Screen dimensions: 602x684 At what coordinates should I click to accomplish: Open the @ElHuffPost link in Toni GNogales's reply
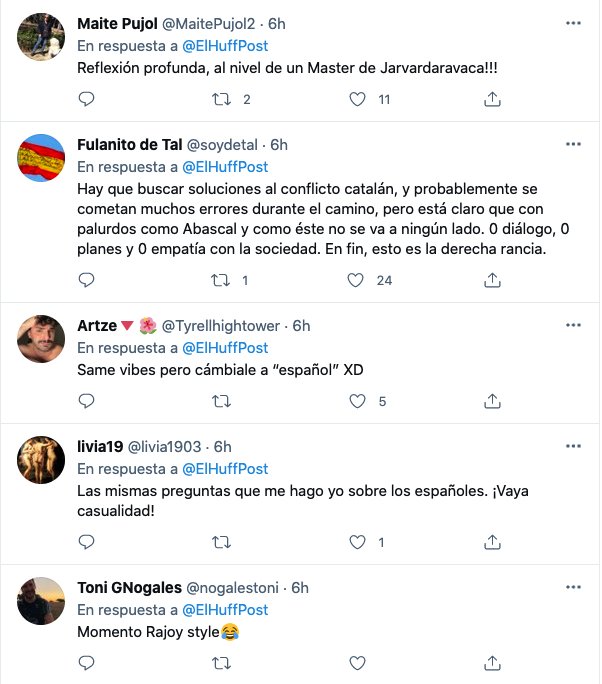click(225, 609)
